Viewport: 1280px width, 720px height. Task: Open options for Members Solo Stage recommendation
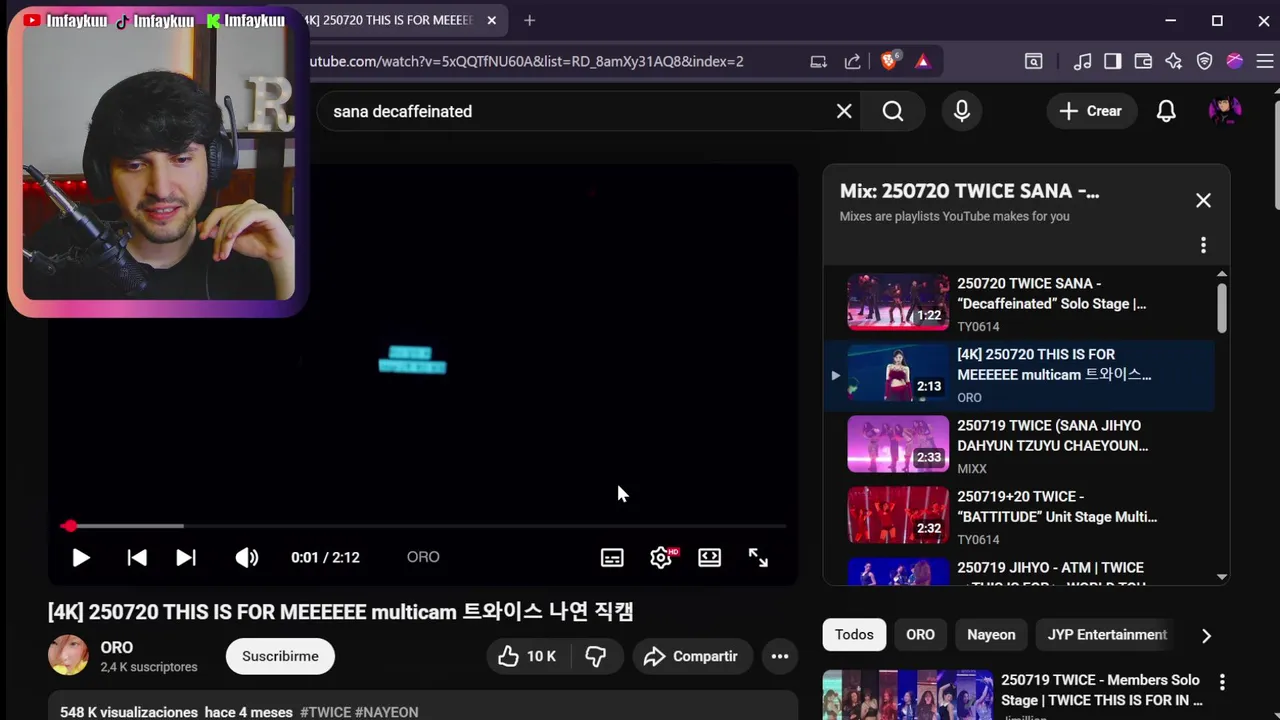1222,682
